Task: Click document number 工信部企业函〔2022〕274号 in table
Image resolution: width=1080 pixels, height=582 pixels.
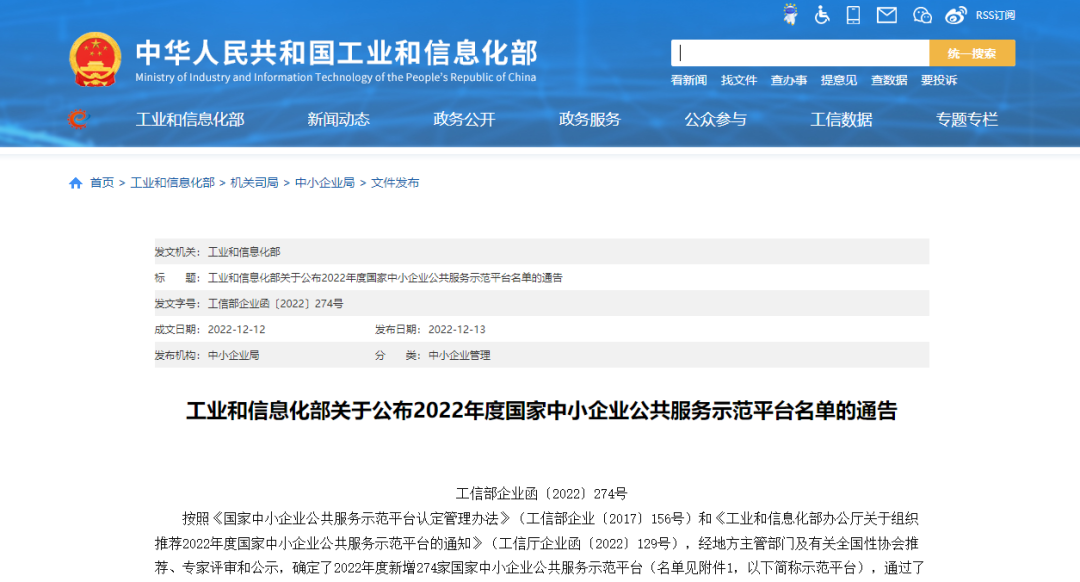Action: (276, 304)
